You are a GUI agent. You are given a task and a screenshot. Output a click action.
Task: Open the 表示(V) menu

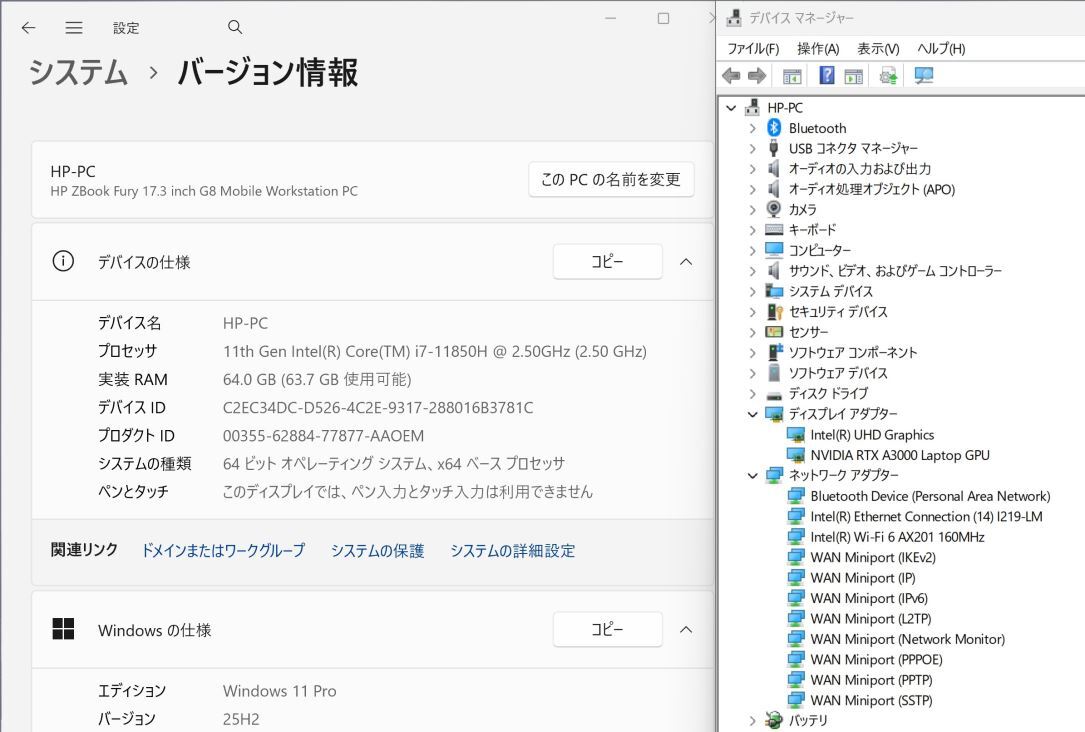(x=878, y=49)
